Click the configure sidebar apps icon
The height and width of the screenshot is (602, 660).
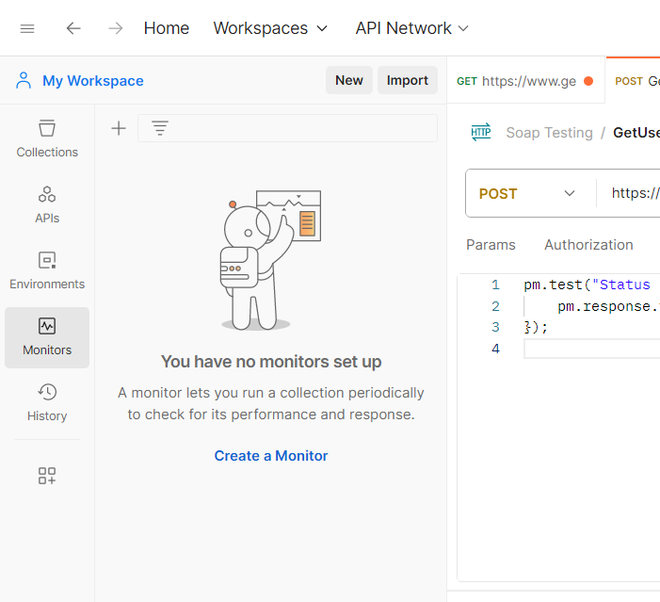point(47,476)
